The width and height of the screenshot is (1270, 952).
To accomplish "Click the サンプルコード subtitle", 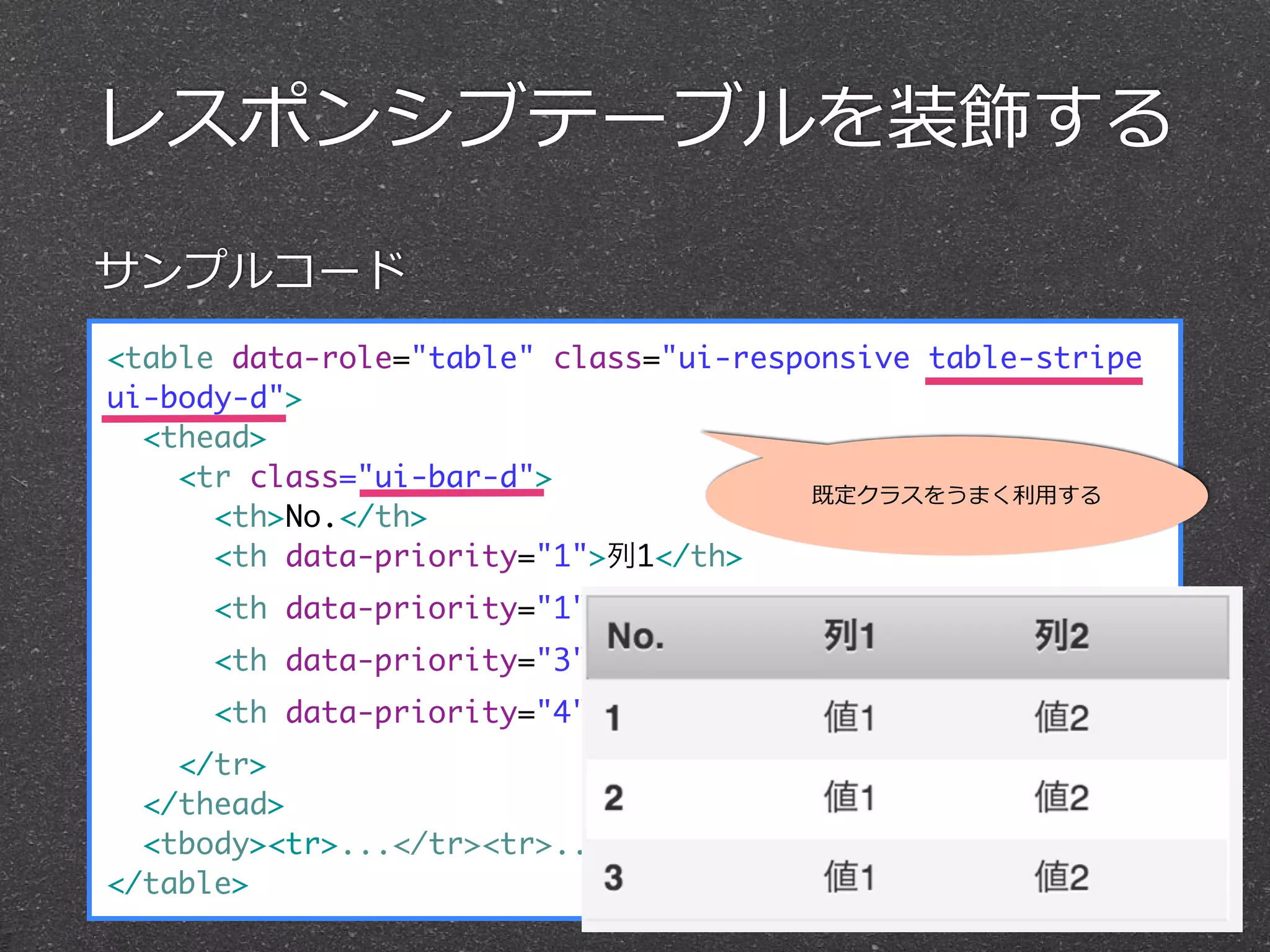I will 249,270.
